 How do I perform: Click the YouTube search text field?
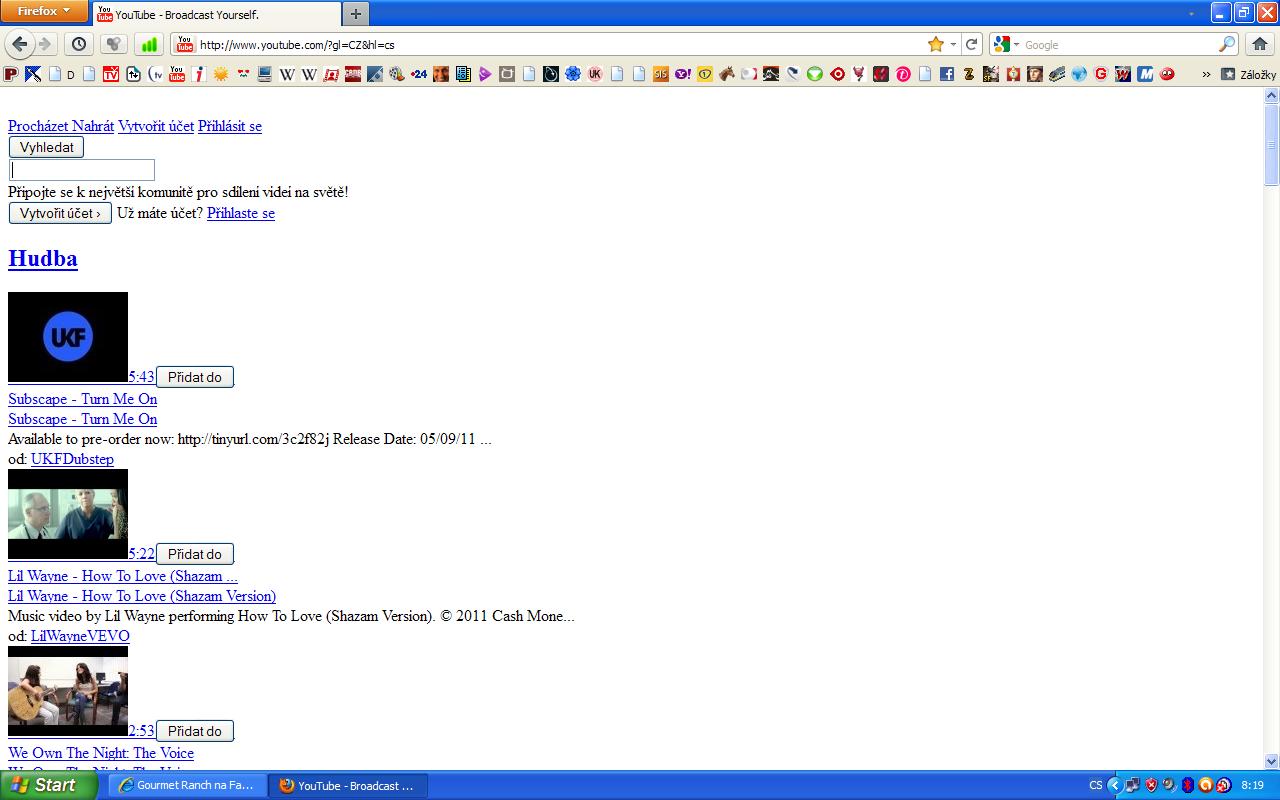82,170
